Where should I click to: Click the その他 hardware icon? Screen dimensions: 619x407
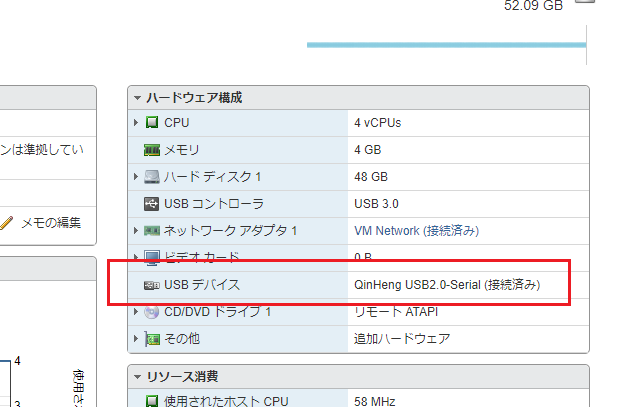[152, 339]
